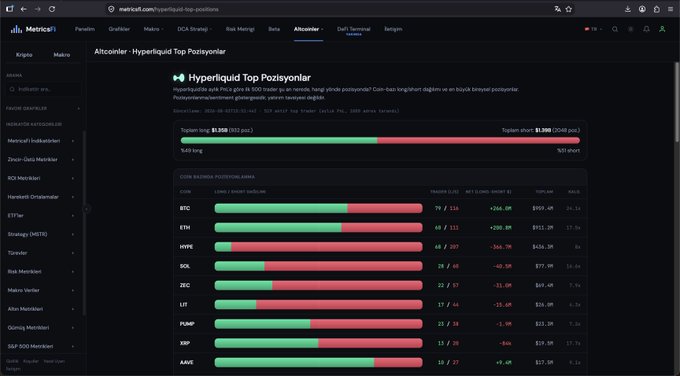Focus the İndikatör ara search field
Viewport: 680px width, 376px height.
(x=43, y=89)
